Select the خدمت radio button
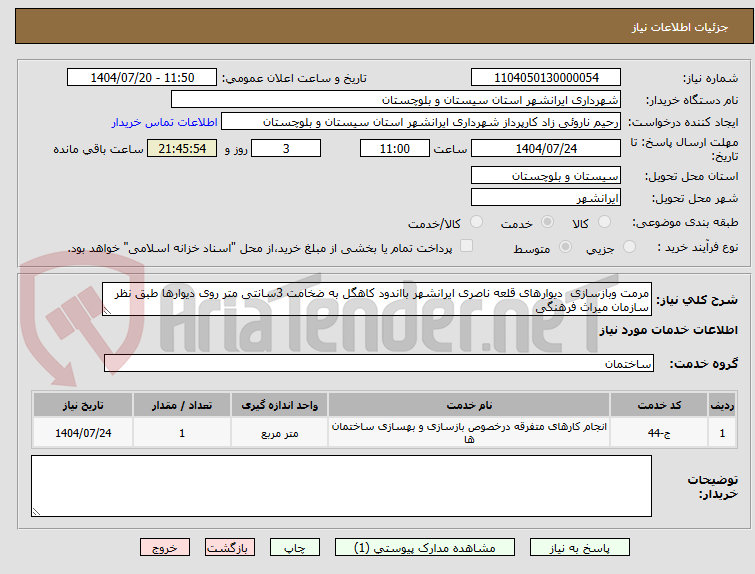755x574 pixels. click(x=547, y=222)
